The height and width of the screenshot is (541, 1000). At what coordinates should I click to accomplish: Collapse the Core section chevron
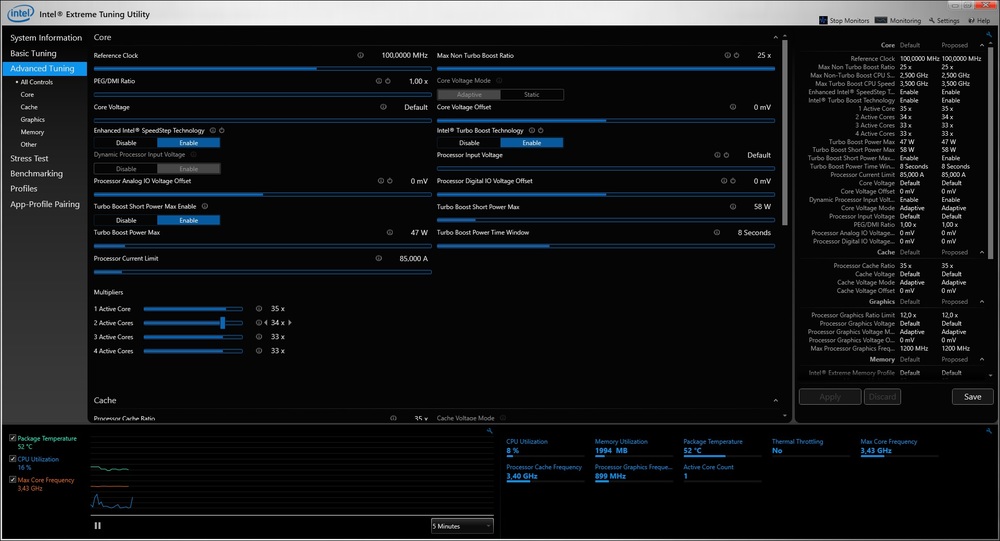click(776, 37)
